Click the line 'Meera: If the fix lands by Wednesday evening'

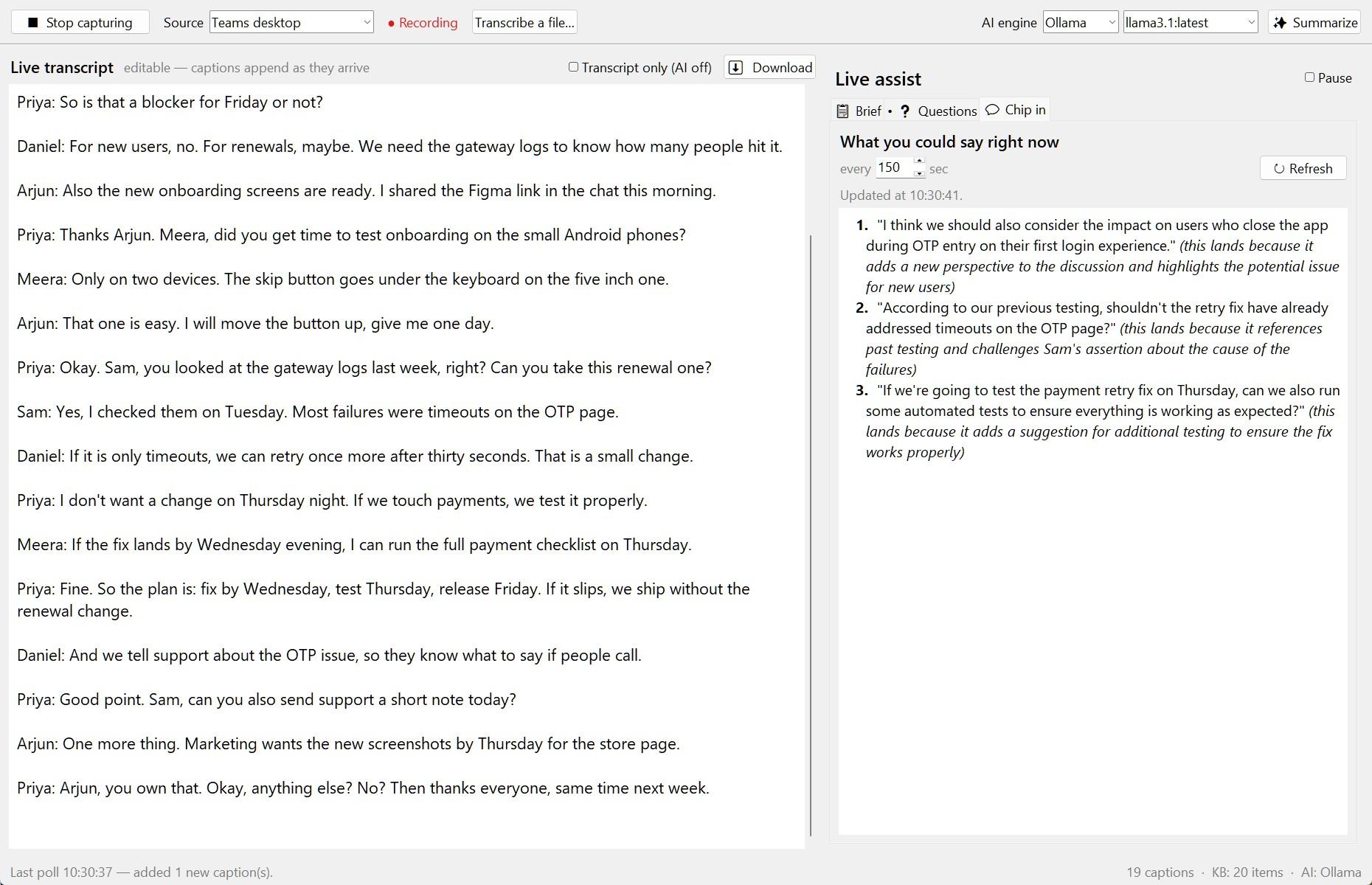(x=354, y=544)
